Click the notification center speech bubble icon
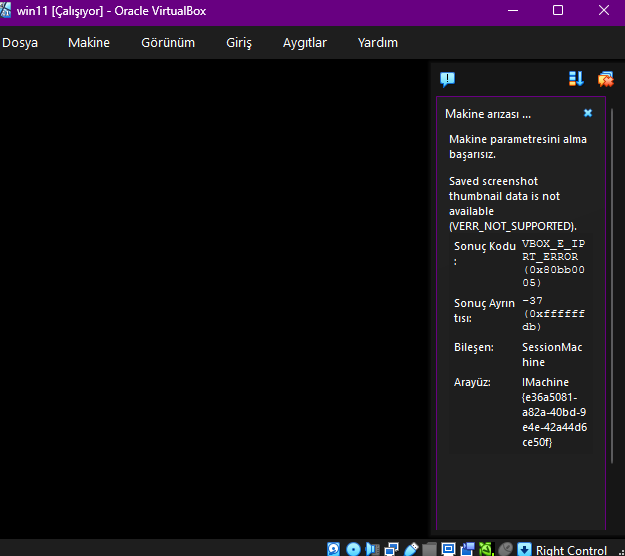 (x=447, y=79)
